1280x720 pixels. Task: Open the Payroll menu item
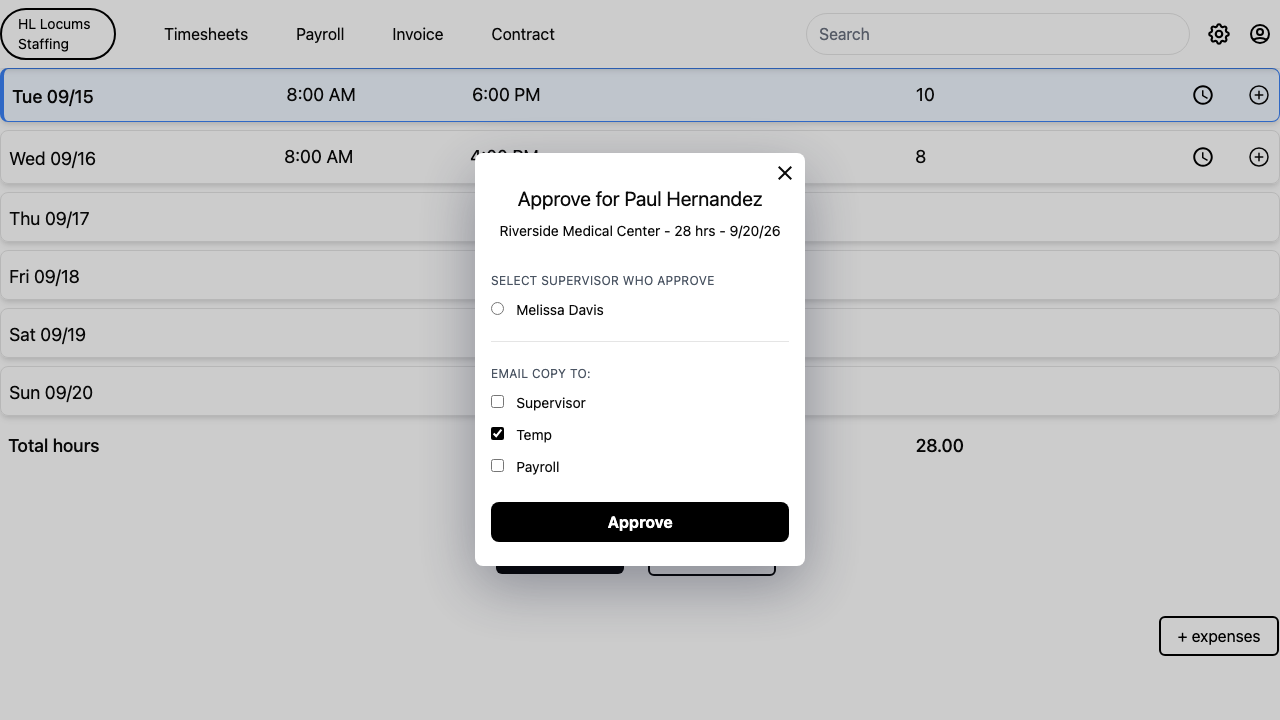320,34
